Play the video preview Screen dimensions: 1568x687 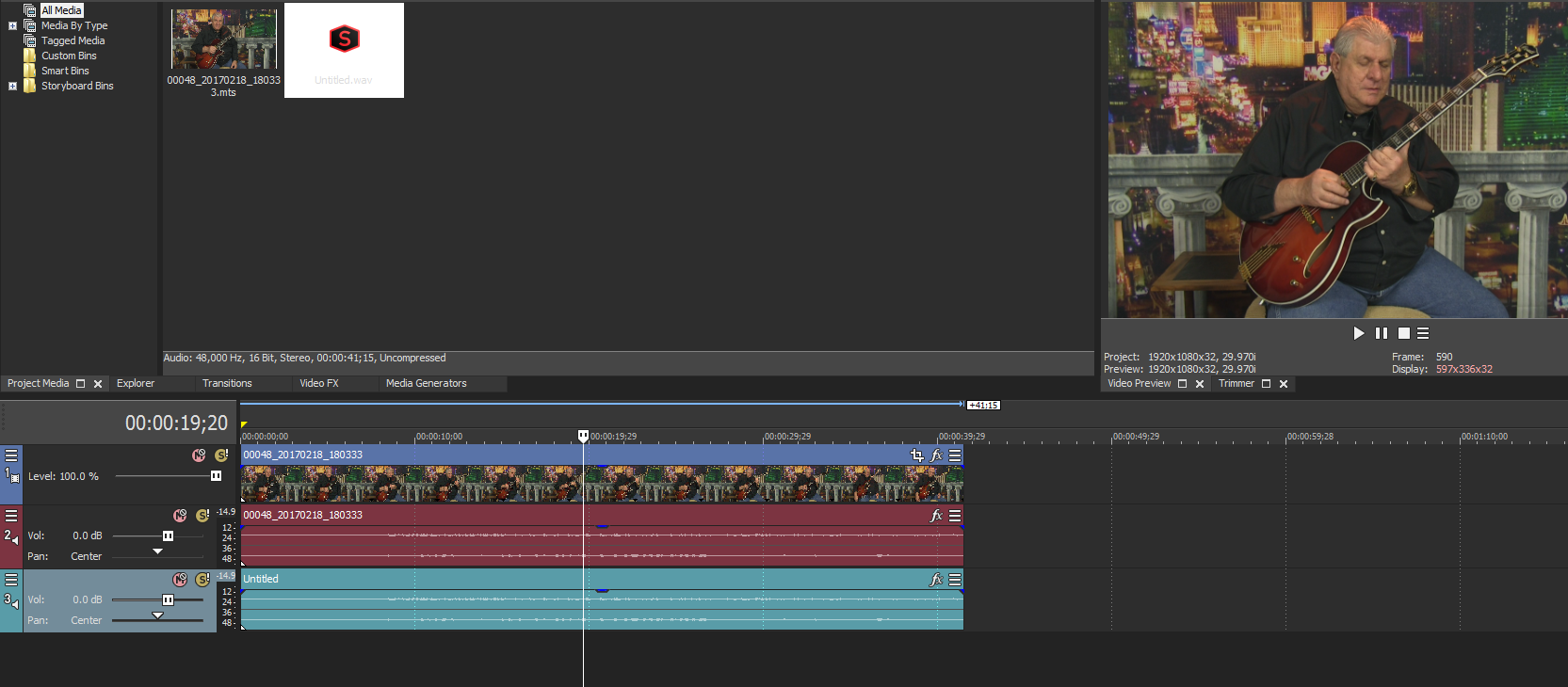click(x=1358, y=333)
